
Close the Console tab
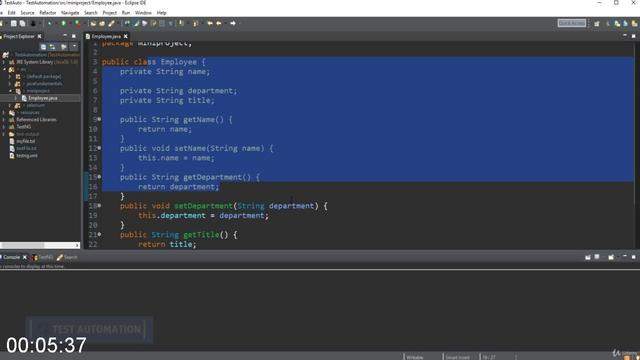coord(24,257)
